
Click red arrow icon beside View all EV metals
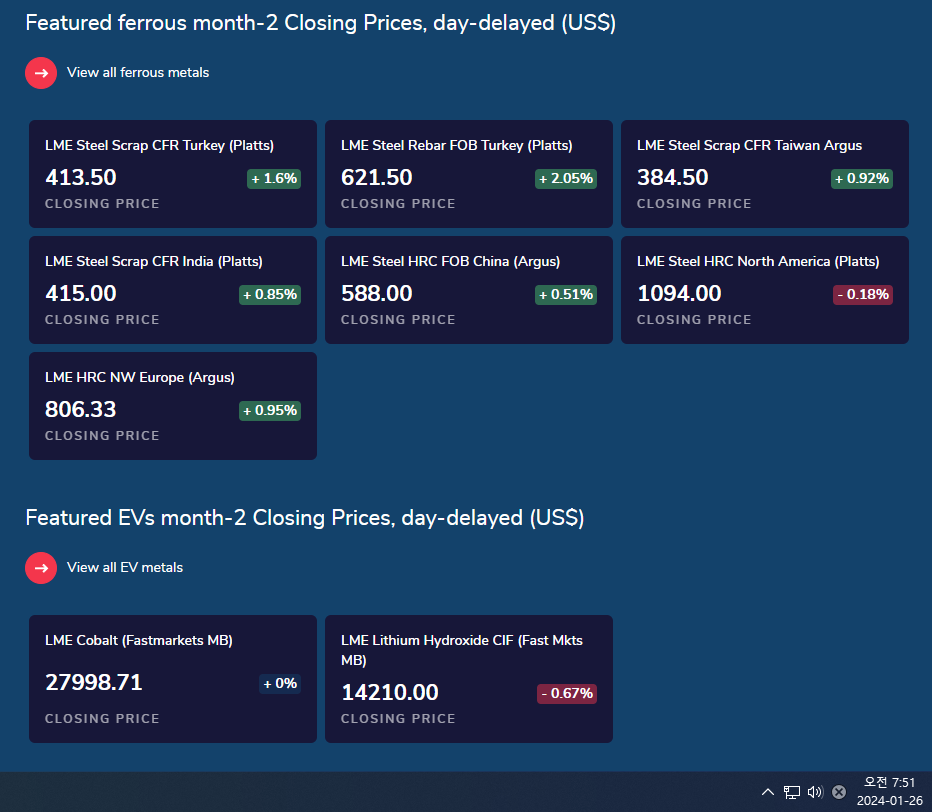point(41,568)
